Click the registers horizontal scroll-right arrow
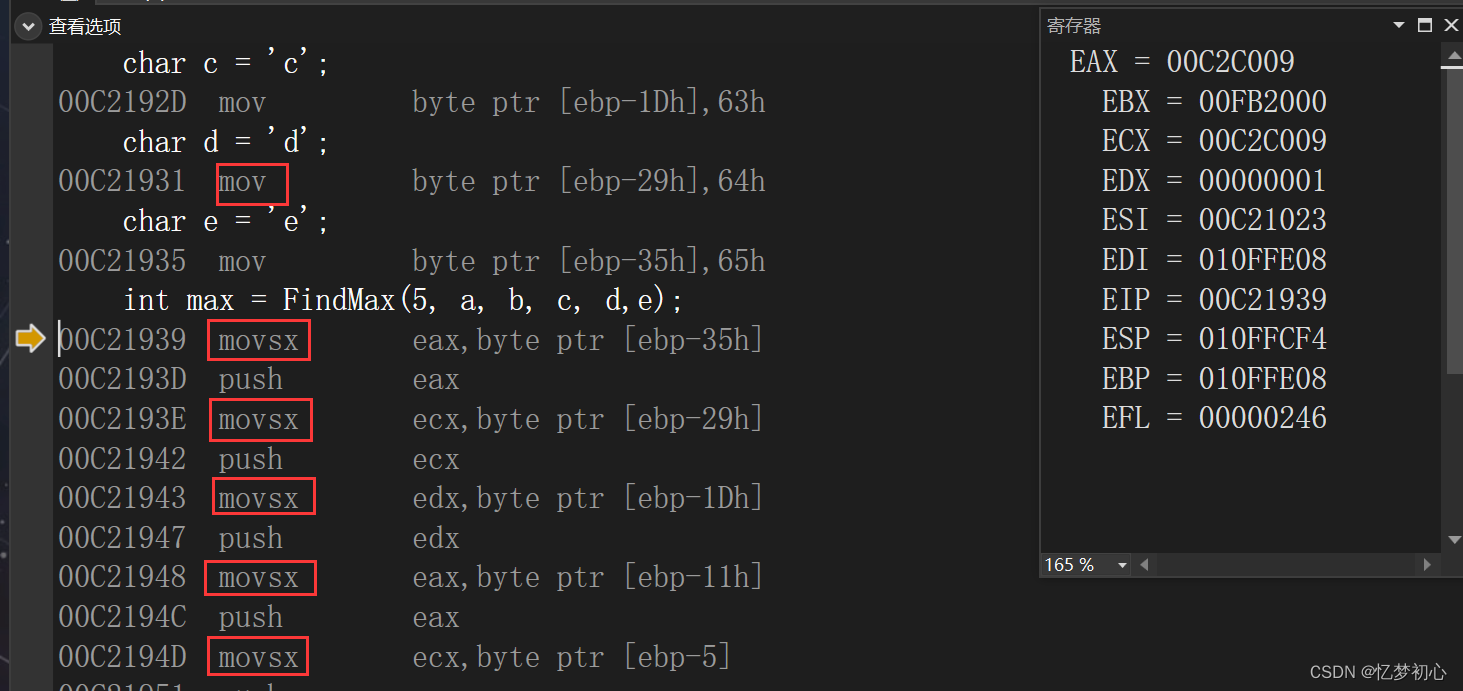 pos(1428,566)
